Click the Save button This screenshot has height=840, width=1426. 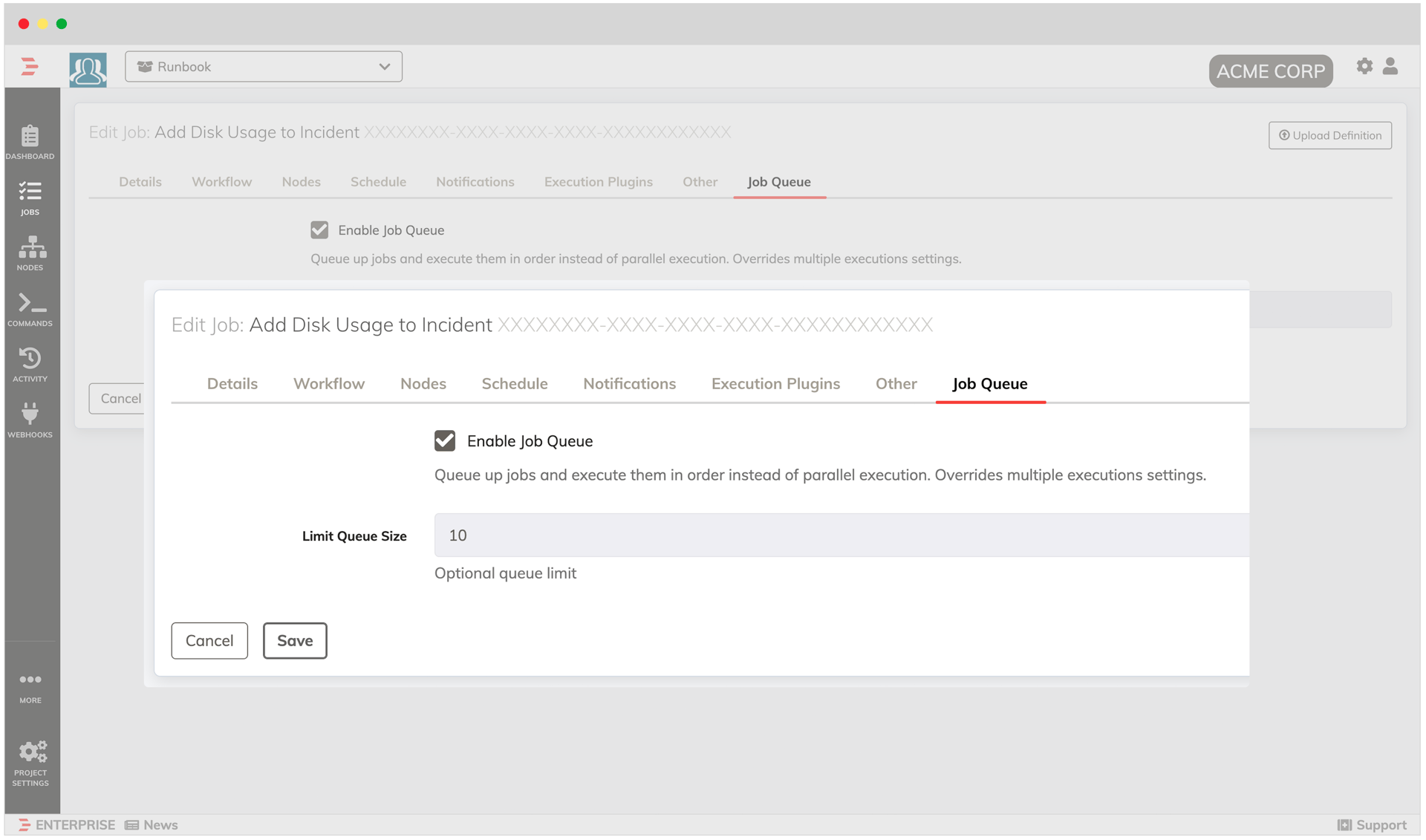[x=295, y=641]
